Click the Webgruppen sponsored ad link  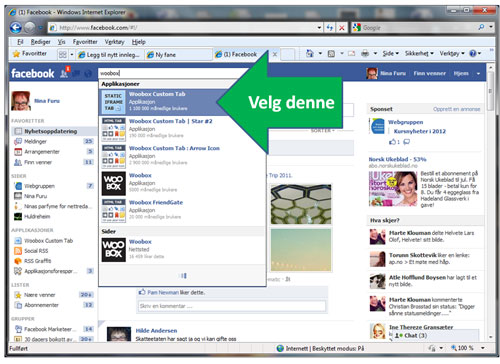405,122
